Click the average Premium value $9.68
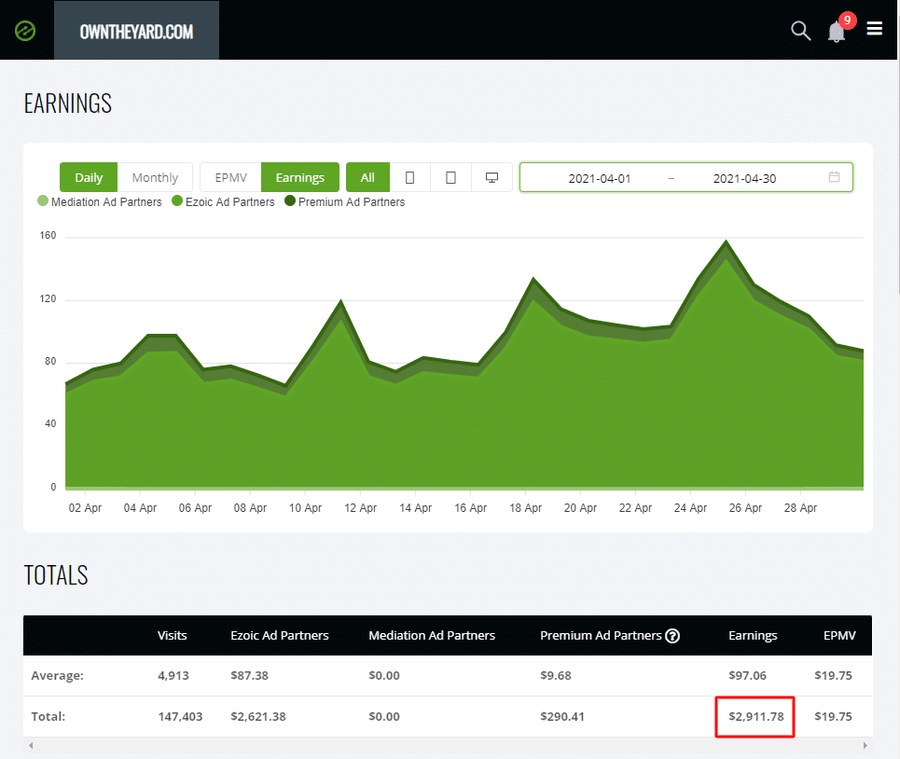The width and height of the screenshot is (900, 759). (556, 676)
